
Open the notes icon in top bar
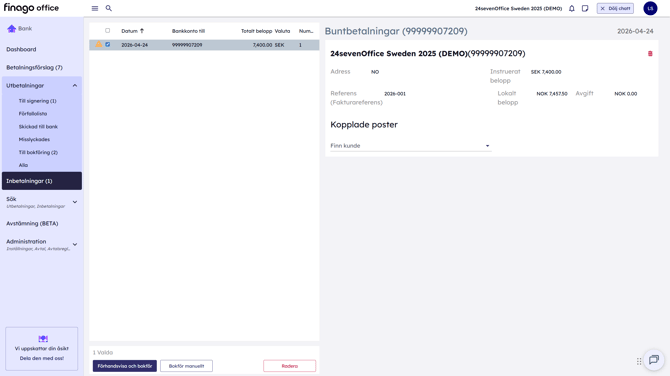(585, 8)
